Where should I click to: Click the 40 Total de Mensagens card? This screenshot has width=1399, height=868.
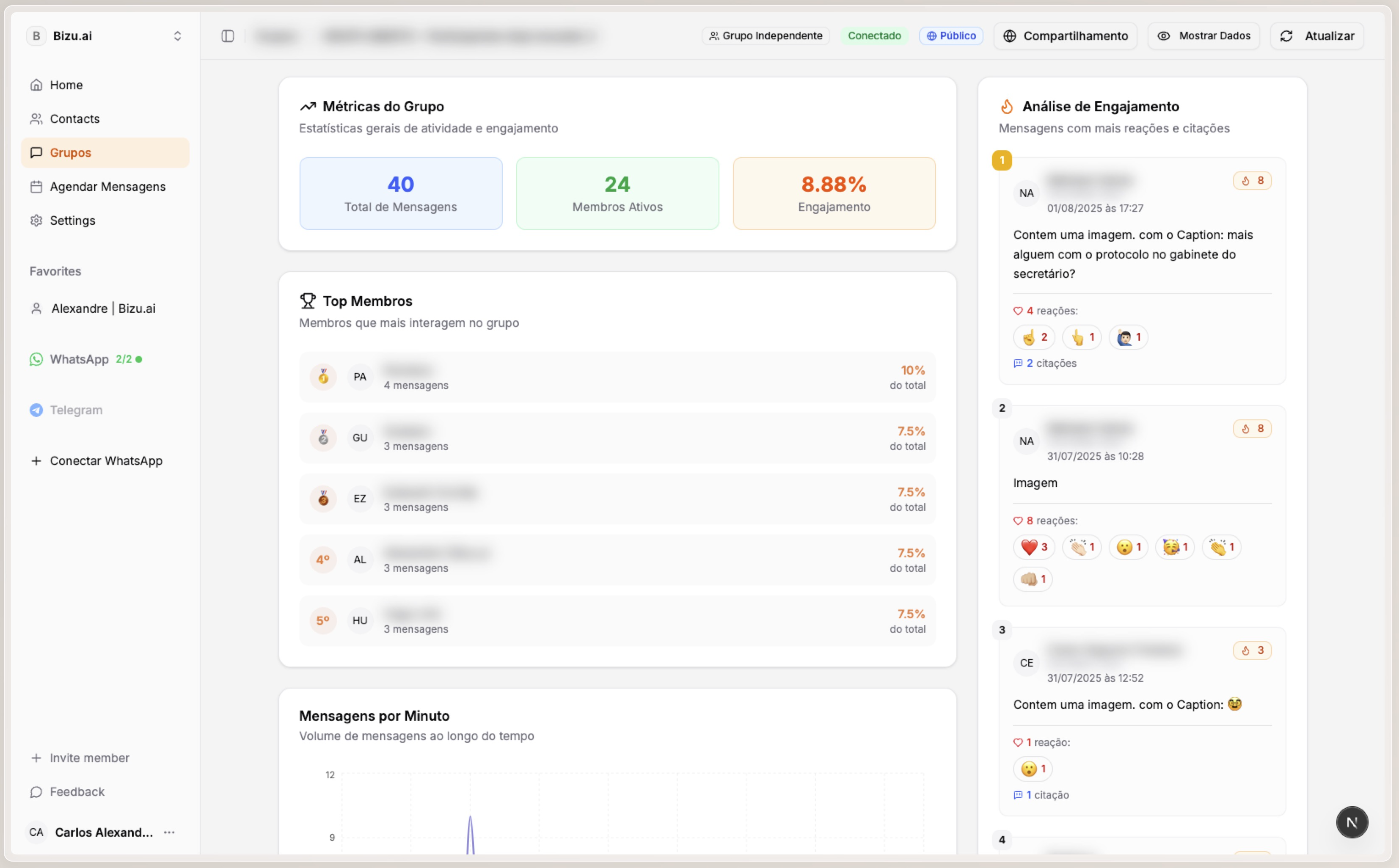click(401, 193)
